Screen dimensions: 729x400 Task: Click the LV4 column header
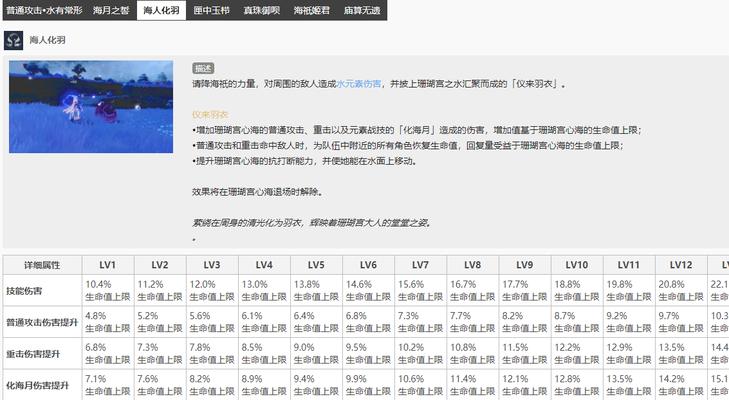pos(264,265)
